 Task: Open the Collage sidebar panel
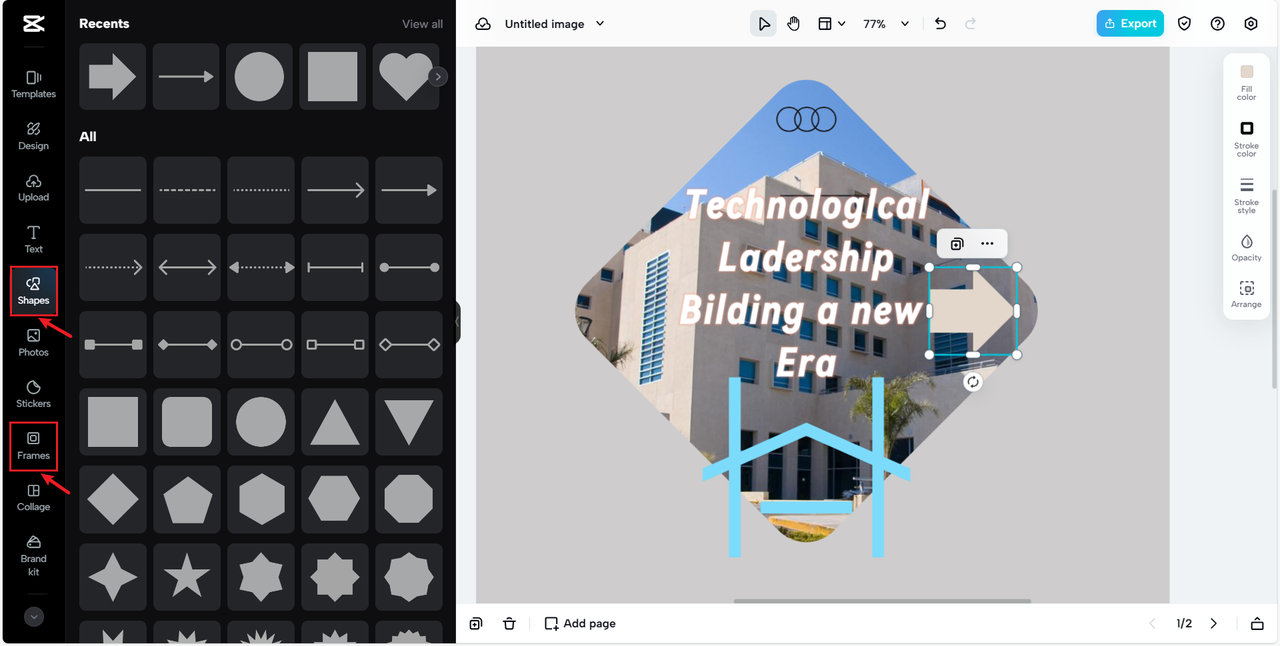point(33,497)
